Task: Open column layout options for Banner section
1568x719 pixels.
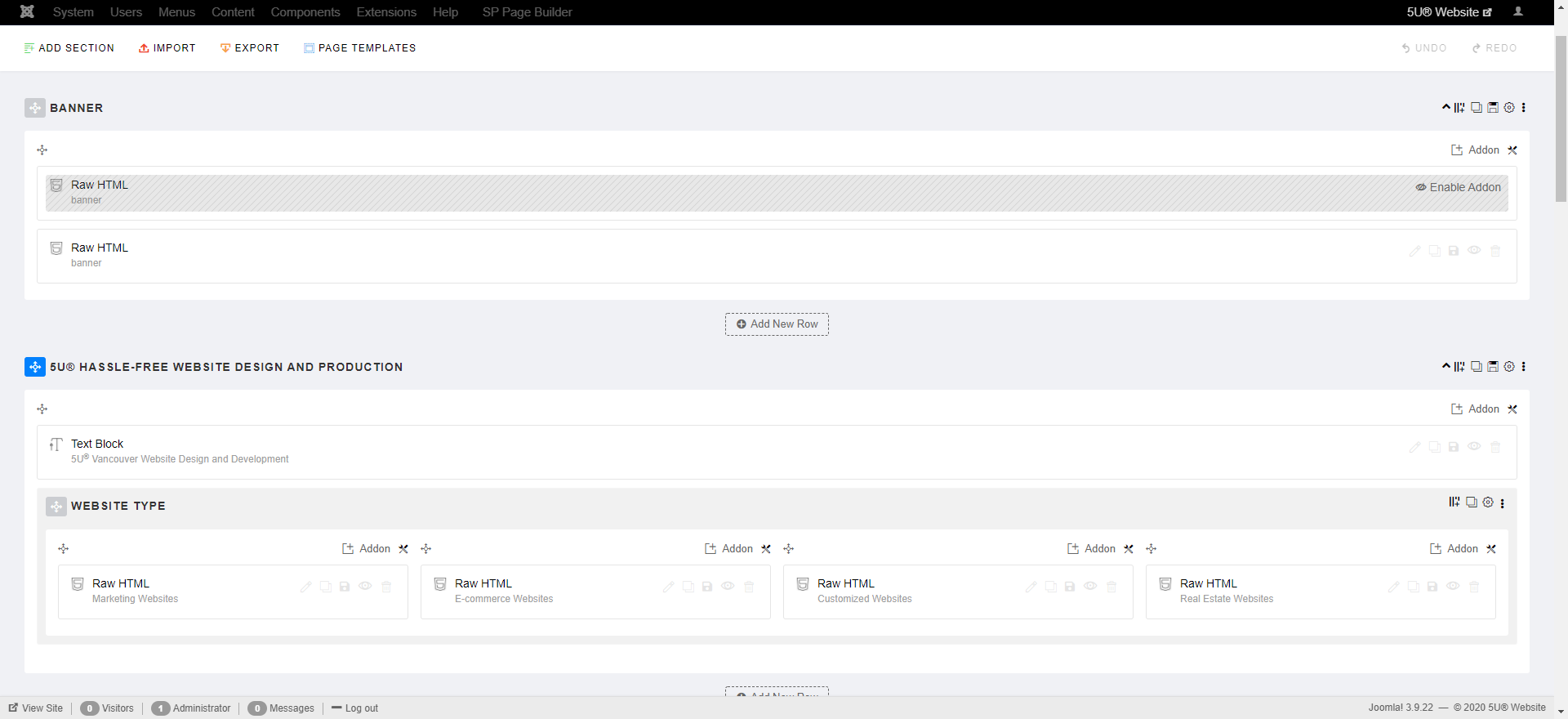Action: [x=1459, y=108]
